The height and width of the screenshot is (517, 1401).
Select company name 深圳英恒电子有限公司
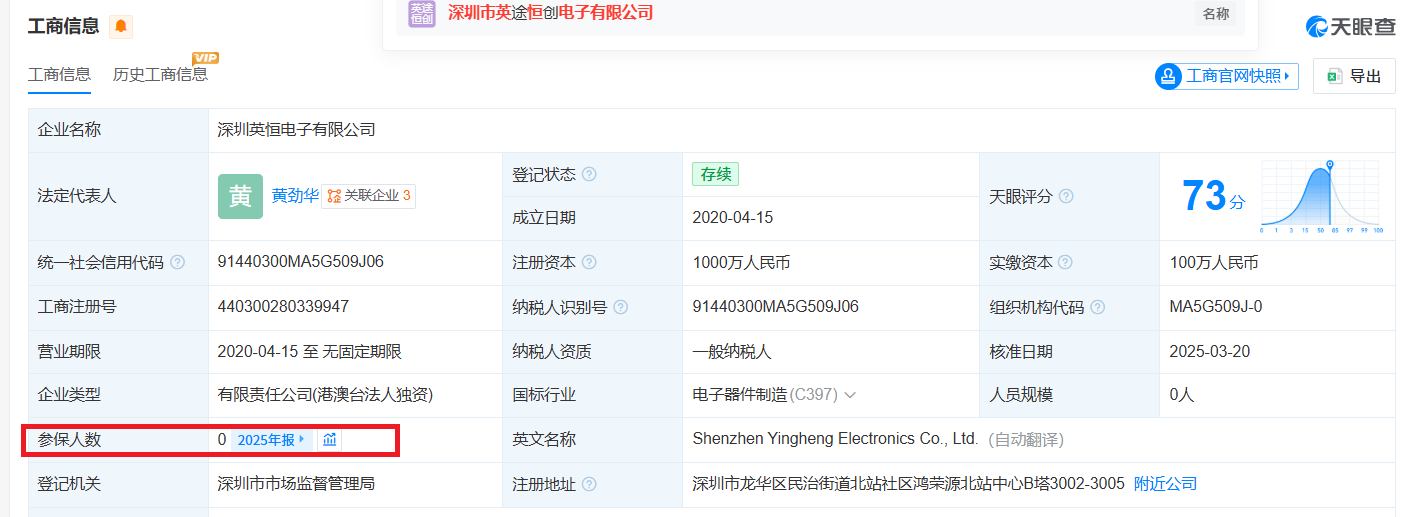point(296,130)
